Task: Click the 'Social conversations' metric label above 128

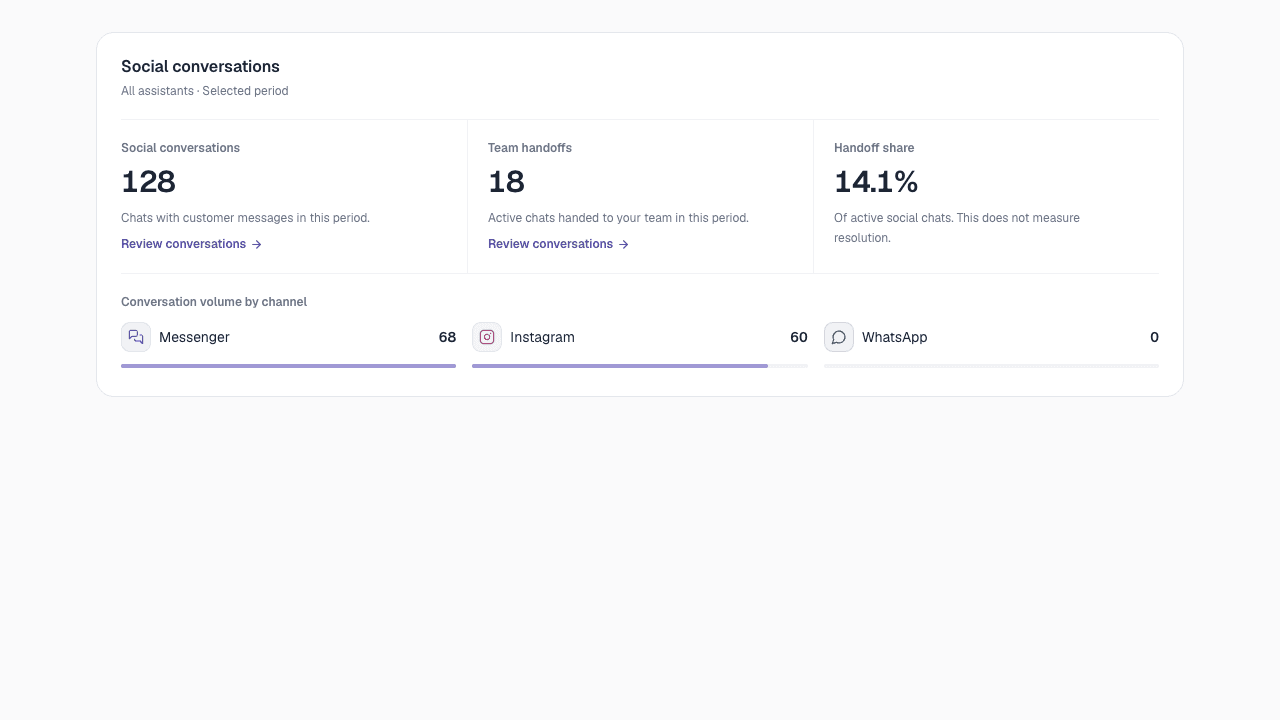Action: coord(180,148)
